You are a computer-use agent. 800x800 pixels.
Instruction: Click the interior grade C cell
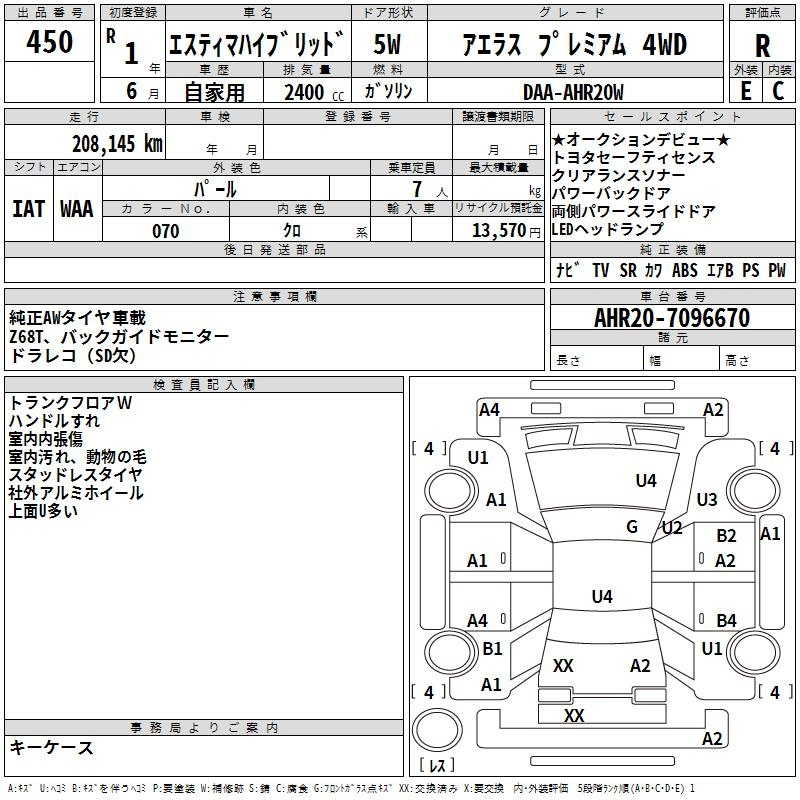point(778,89)
